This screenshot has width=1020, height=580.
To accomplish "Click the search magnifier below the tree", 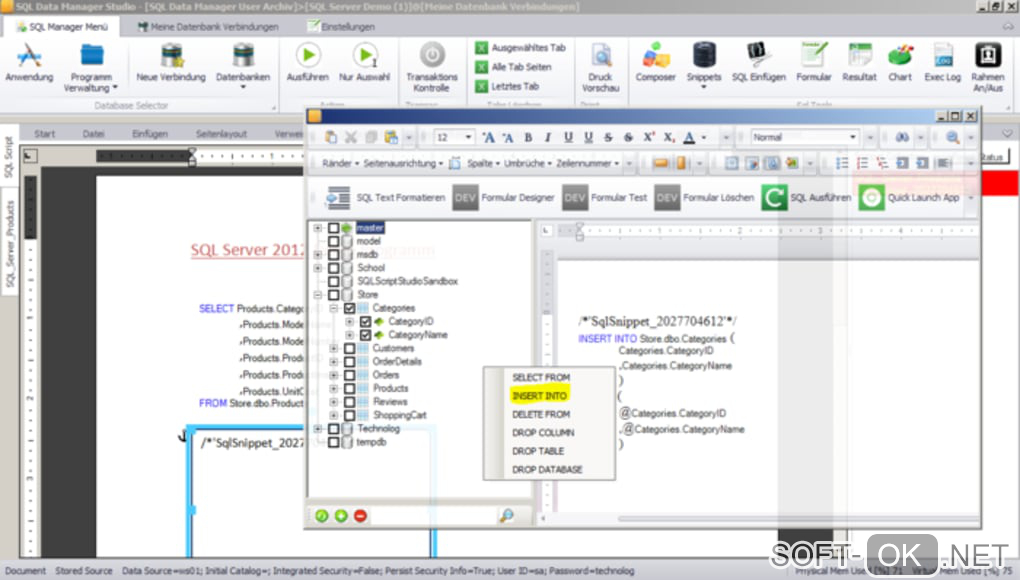I will 506,516.
